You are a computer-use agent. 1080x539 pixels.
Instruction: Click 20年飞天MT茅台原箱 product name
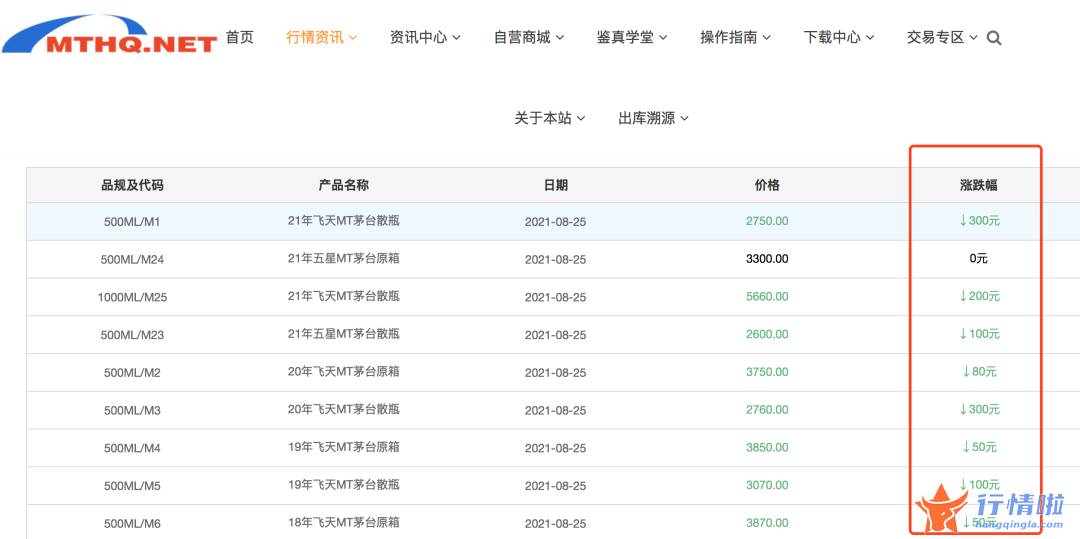344,372
